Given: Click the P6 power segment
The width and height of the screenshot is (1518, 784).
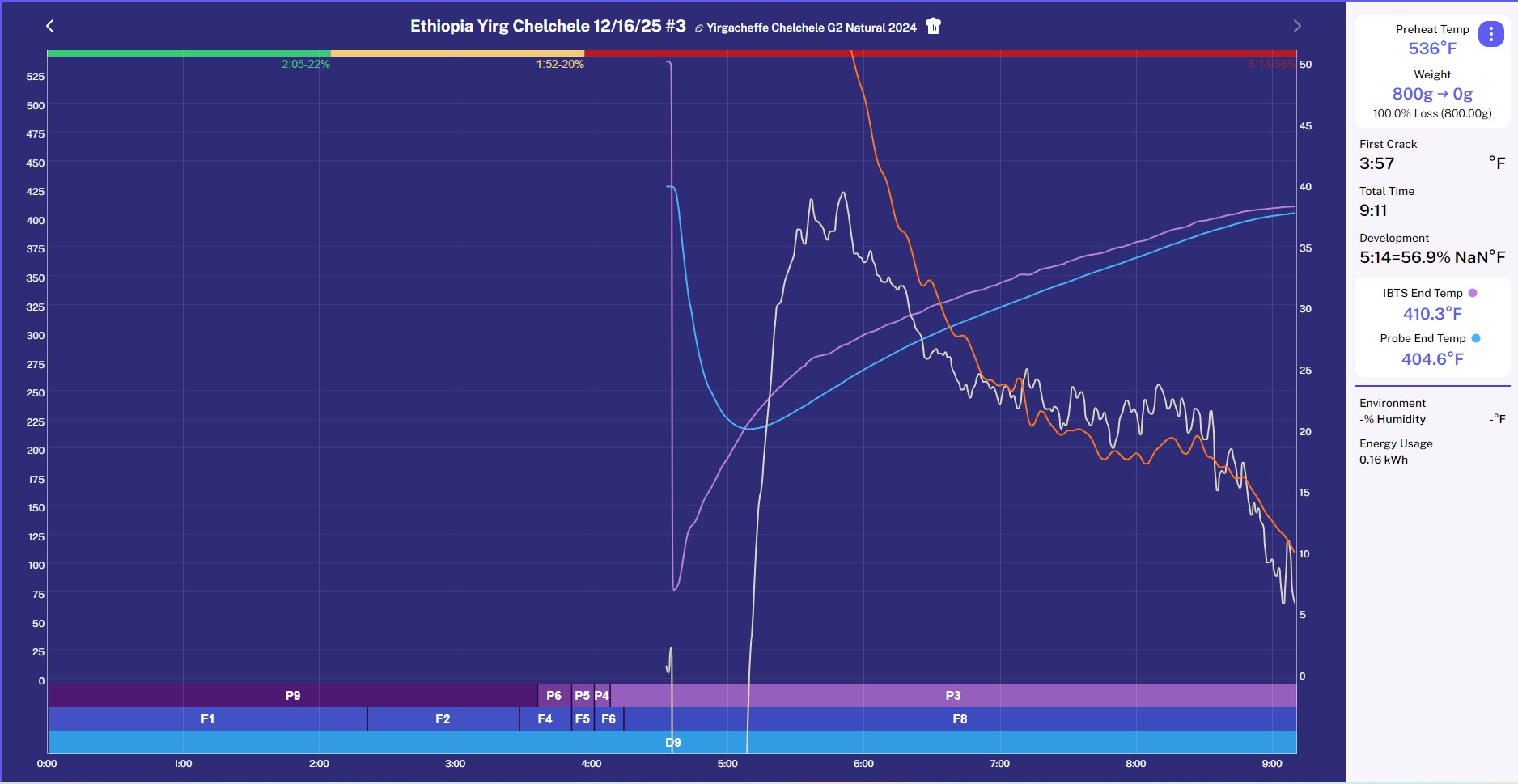Looking at the screenshot, I should coord(553,695).
